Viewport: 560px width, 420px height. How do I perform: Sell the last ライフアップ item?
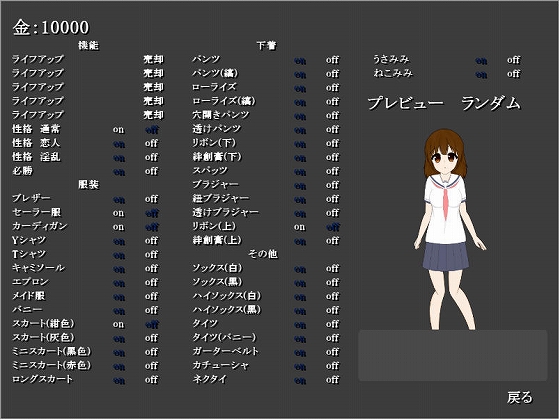click(x=153, y=115)
